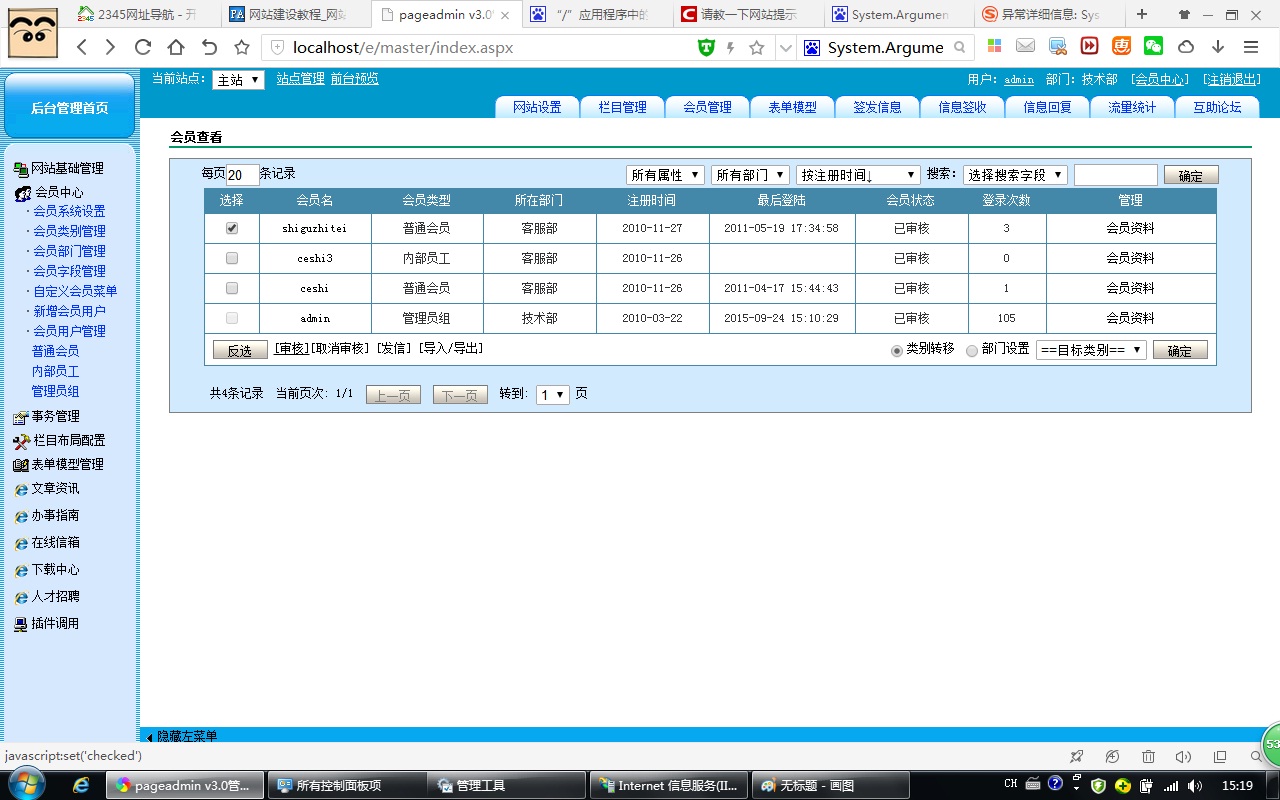Image resolution: width=1280 pixels, height=800 pixels.
Task: Open 会员类别管理 in the sidebar
Action: (x=69, y=231)
